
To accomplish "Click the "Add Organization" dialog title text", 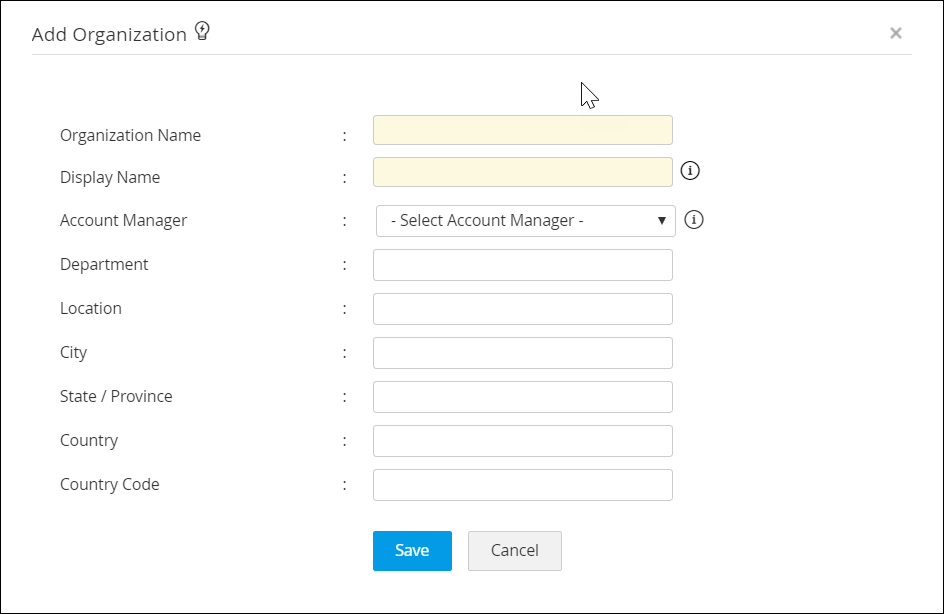I will point(109,34).
